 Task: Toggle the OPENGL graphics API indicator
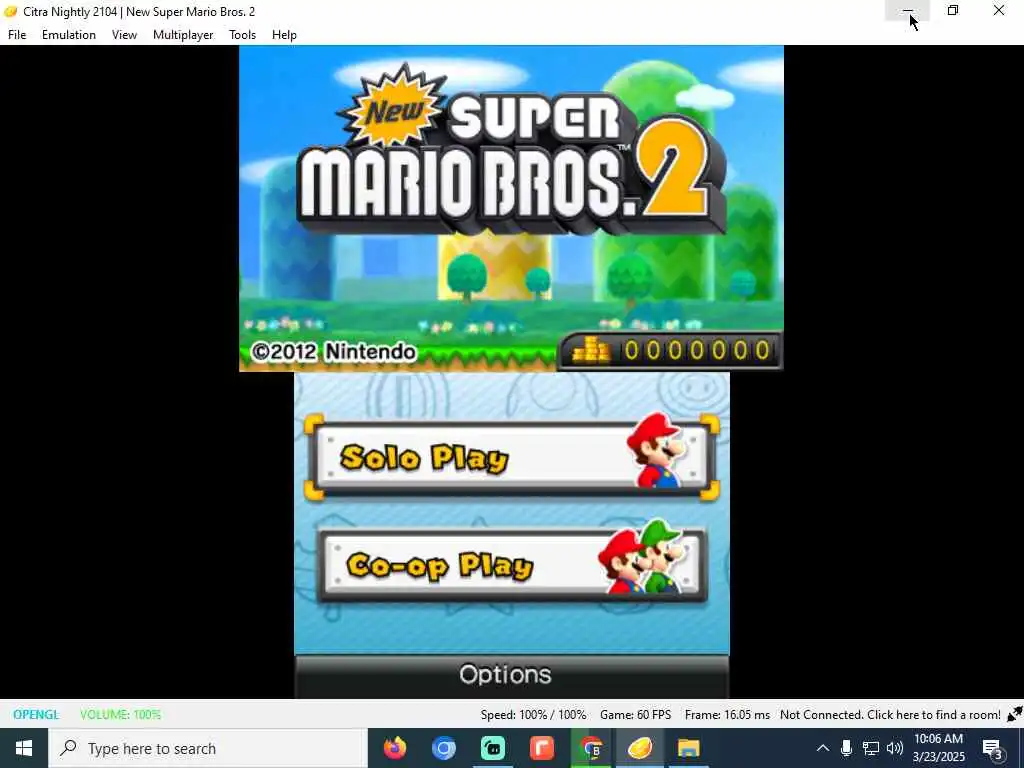(x=36, y=714)
